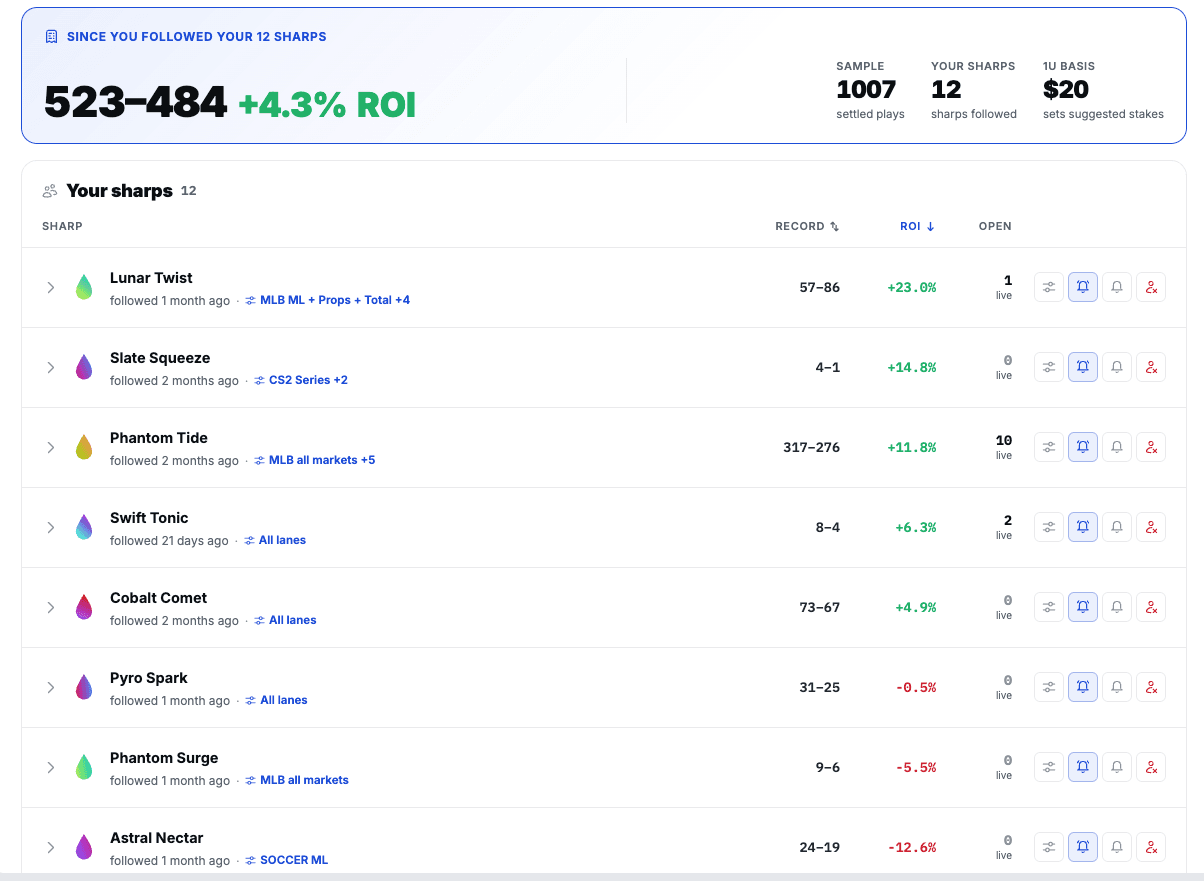Unfollow Lunar Twist with red user icon

coord(1151,287)
